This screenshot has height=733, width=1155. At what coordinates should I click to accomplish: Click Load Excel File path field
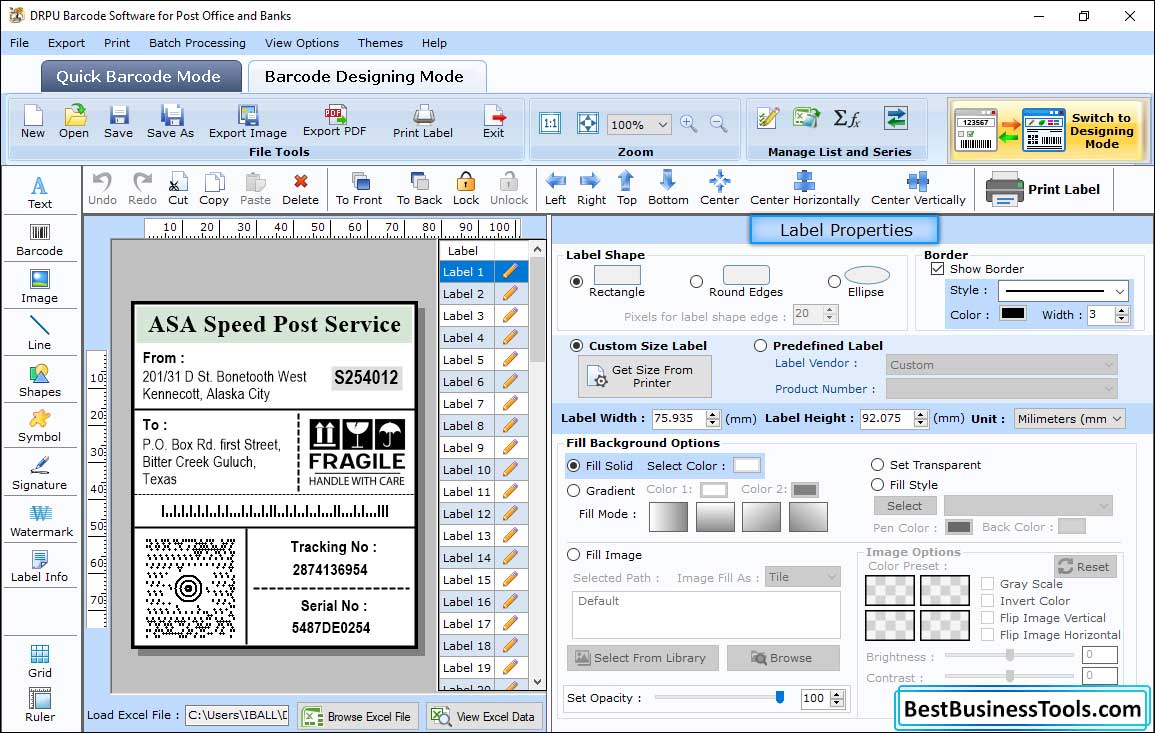[236, 715]
